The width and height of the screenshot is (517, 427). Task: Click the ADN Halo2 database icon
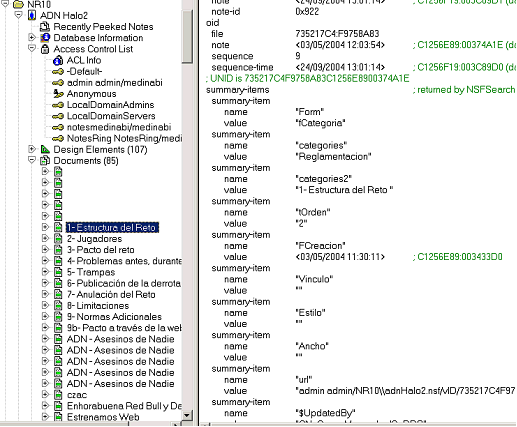click(32, 15)
